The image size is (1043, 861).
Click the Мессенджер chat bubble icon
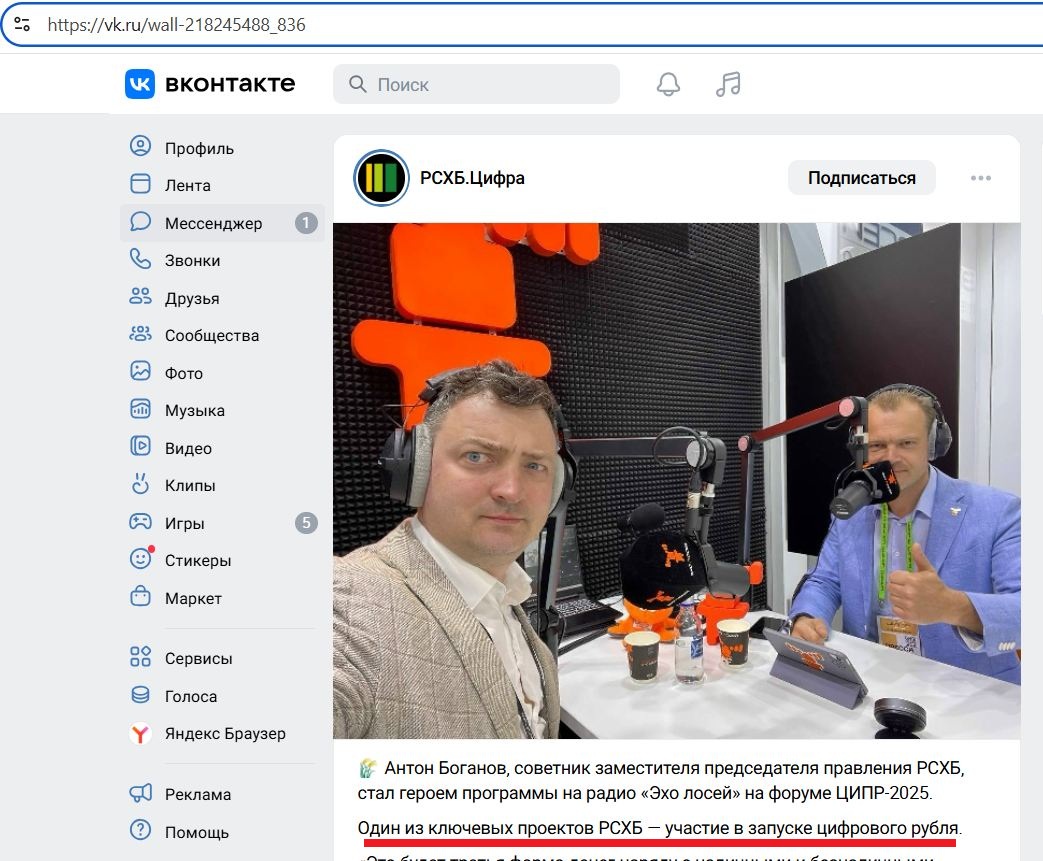click(140, 222)
